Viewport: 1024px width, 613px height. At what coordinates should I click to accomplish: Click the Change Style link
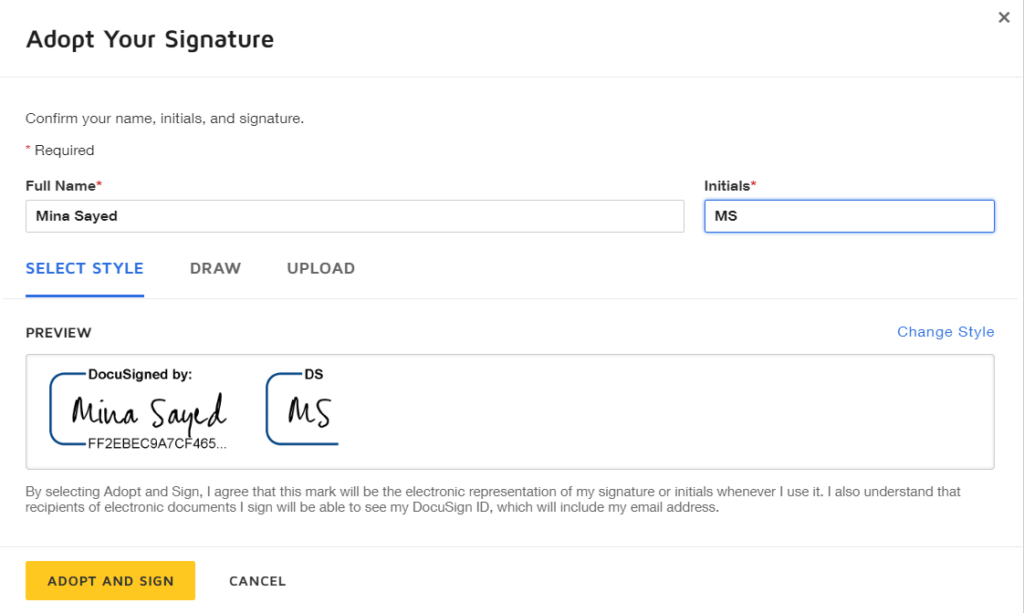[945, 332]
